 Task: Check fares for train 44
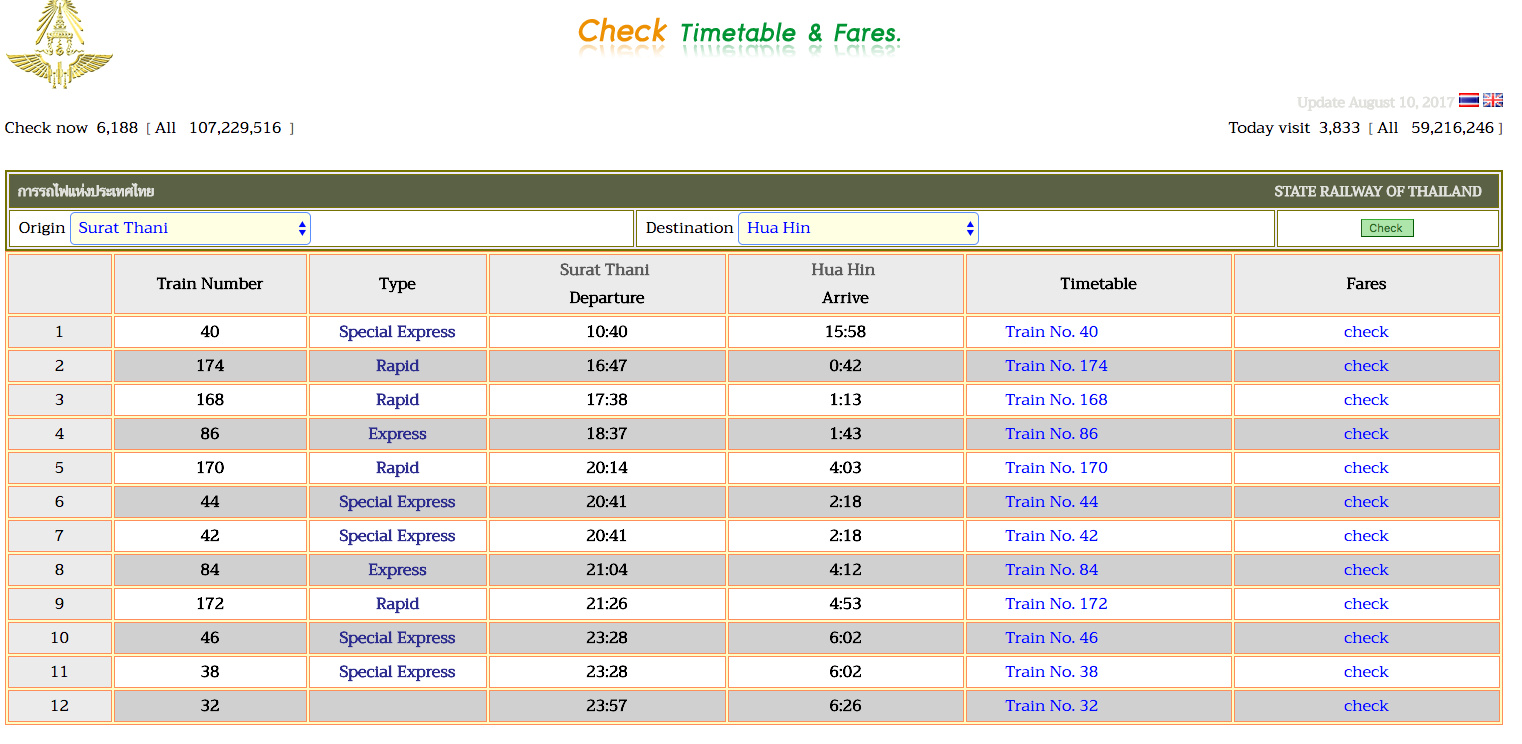[x=1366, y=502]
